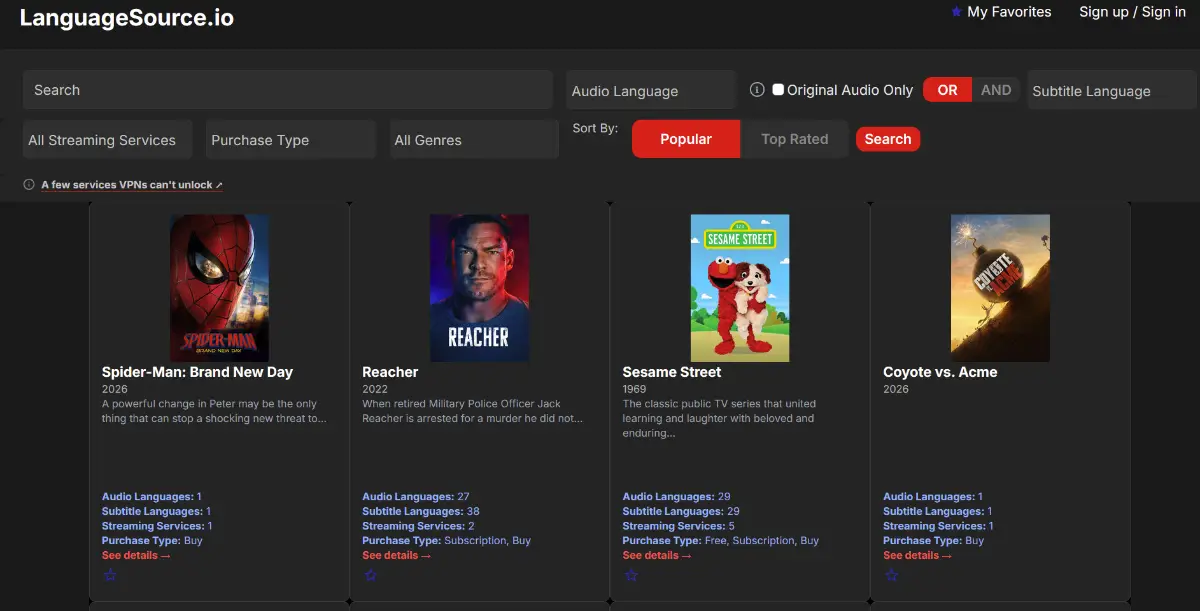Image resolution: width=1200 pixels, height=611 pixels.
Task: Click the Coyote vs. Acme title
Action: pos(940,372)
